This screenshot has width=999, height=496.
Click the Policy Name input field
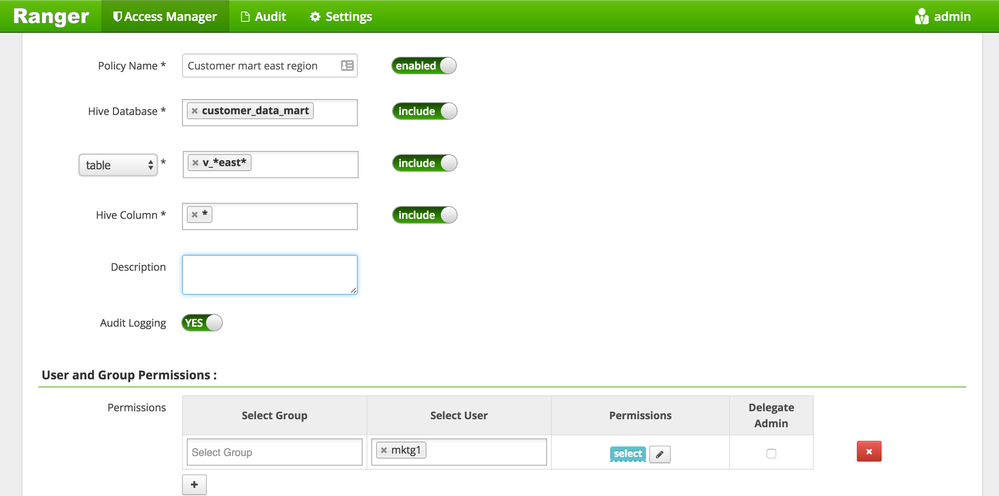[x=270, y=66]
